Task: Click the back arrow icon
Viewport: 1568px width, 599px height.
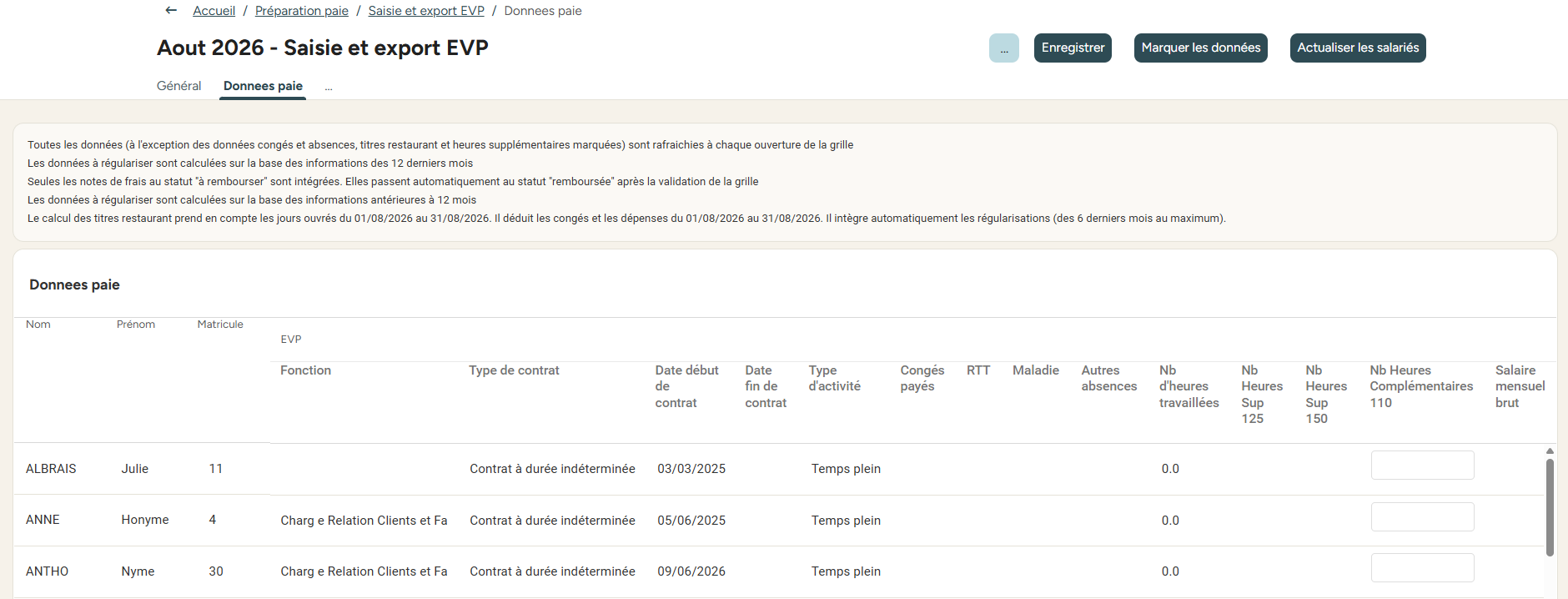Action: [171, 11]
